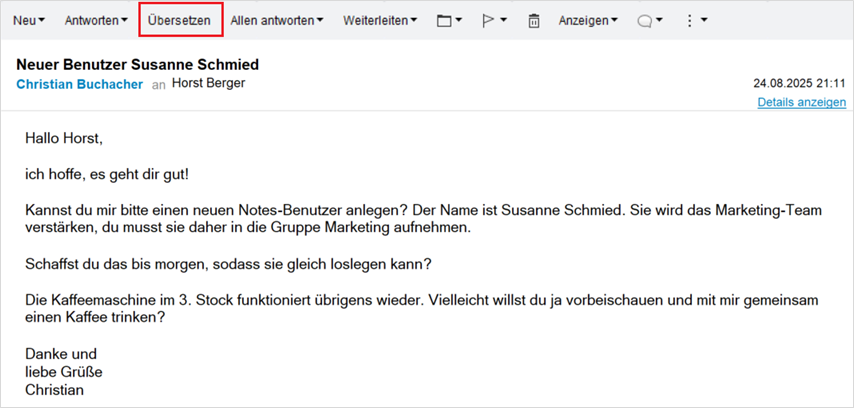The width and height of the screenshot is (854, 408).
Task: Open the three-dot more actions icon
Action: [689, 21]
